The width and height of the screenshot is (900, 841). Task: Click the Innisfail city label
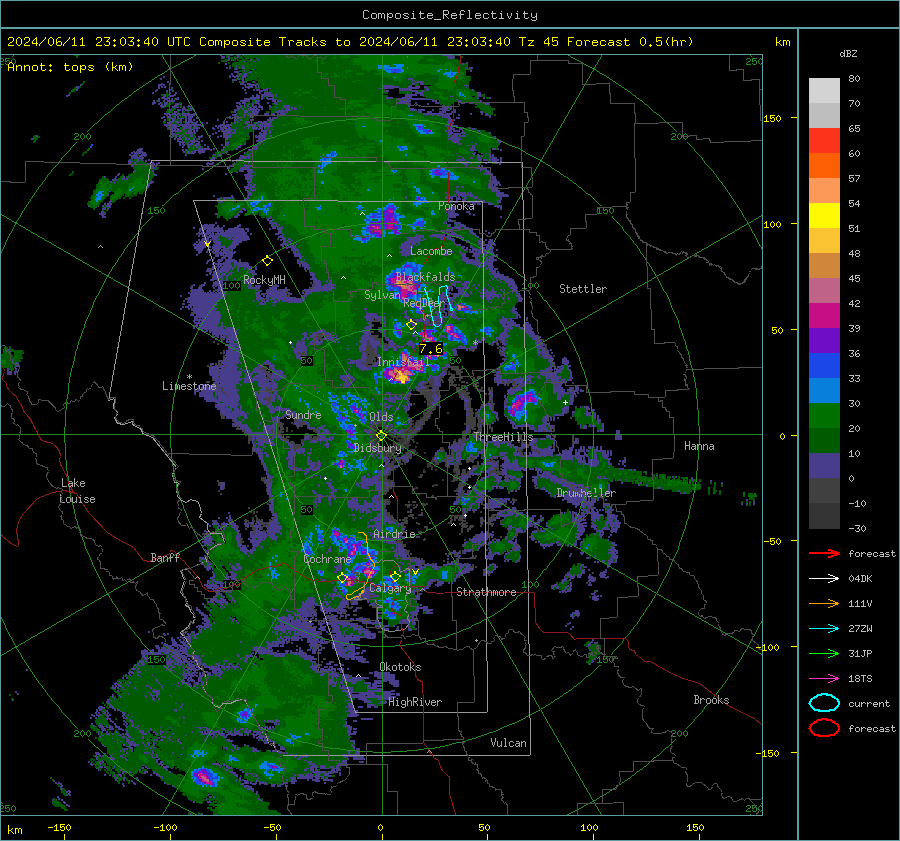click(x=403, y=362)
